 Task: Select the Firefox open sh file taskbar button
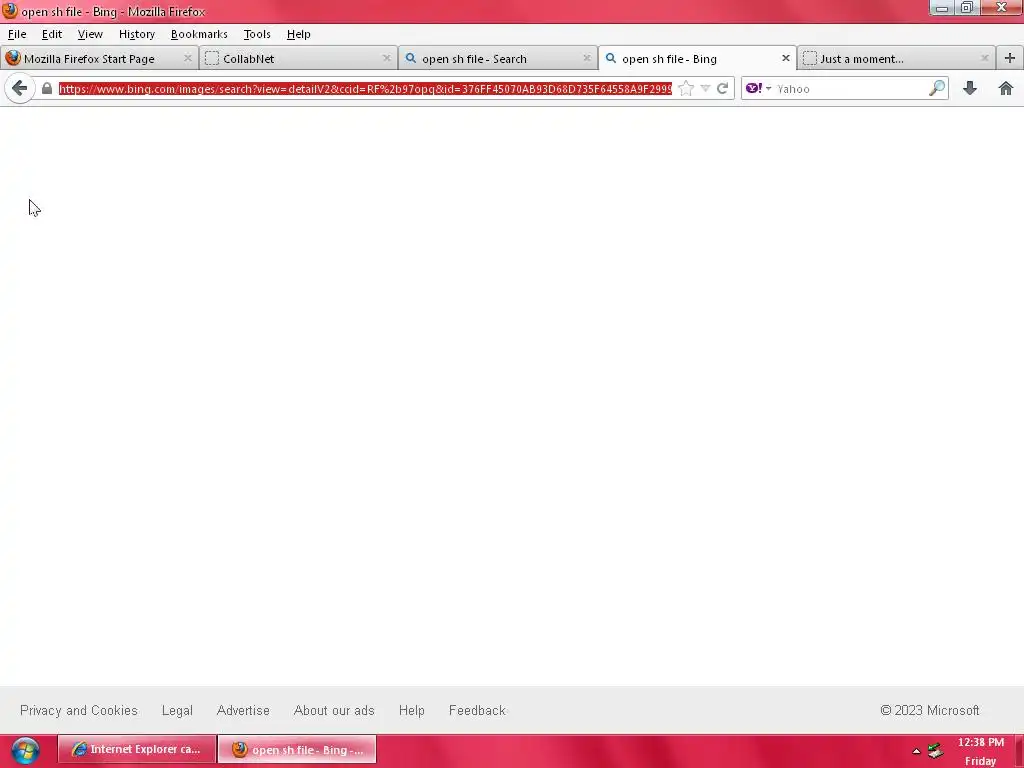(297, 749)
